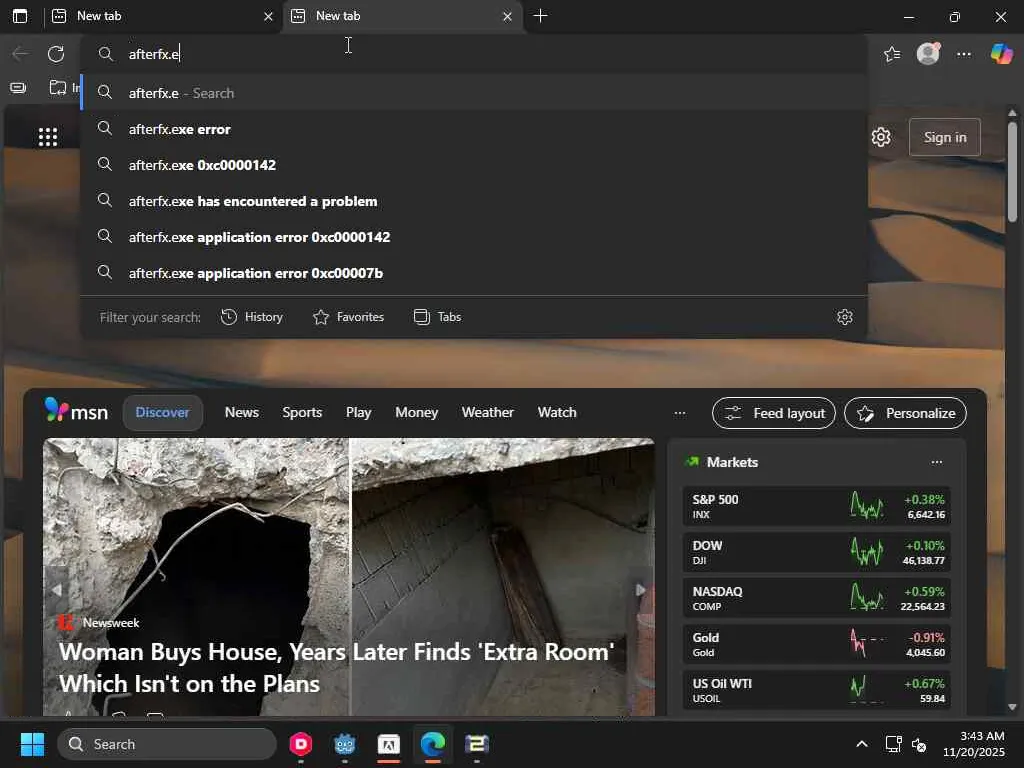Open the 'Woman Buys House' headline
1024x768 pixels.
[x=336, y=667]
